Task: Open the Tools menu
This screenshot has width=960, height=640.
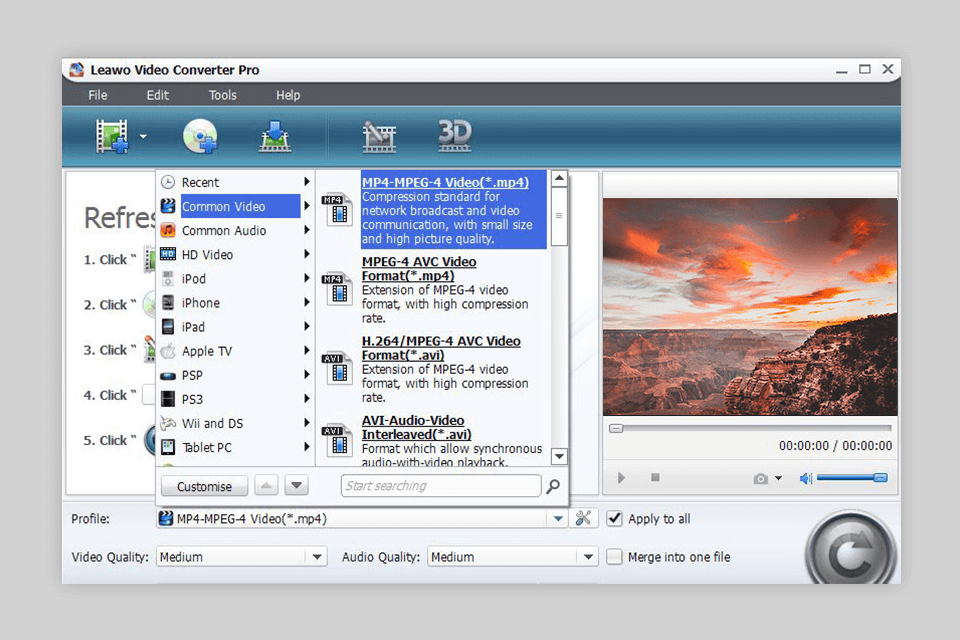Action: 222,95
